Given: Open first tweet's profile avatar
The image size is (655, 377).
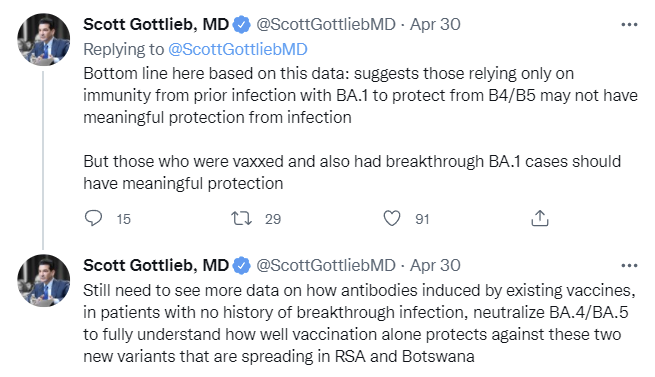Looking at the screenshot, I should click(x=43, y=40).
